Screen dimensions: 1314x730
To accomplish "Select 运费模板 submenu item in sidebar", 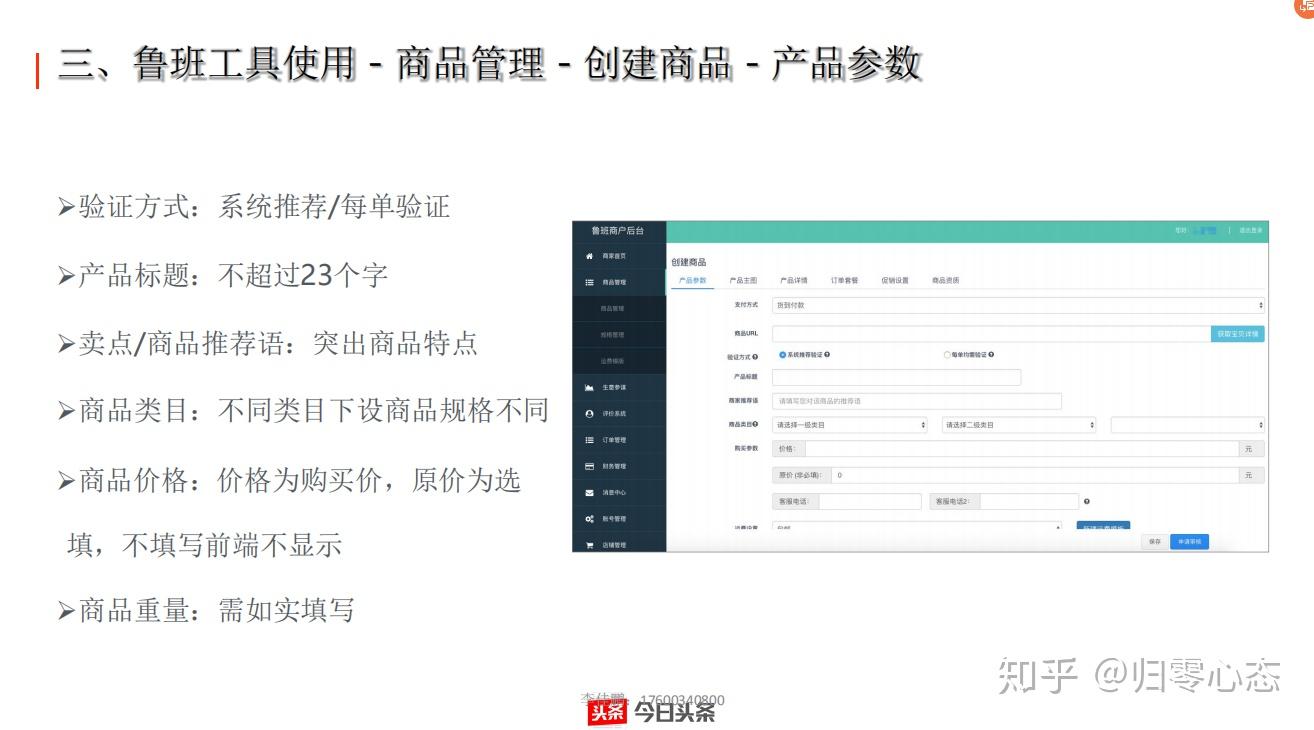I will pyautogui.click(x=612, y=361).
